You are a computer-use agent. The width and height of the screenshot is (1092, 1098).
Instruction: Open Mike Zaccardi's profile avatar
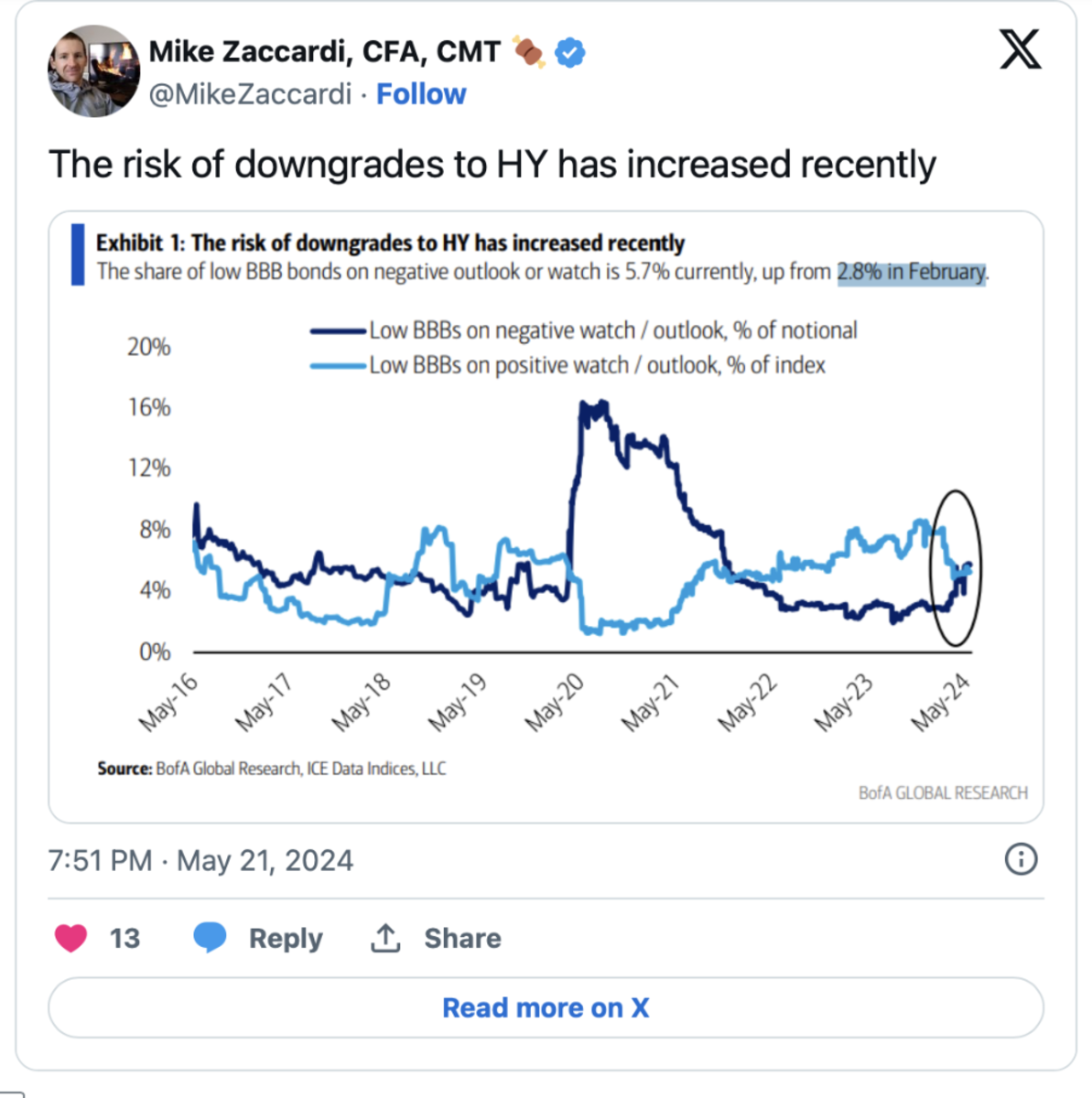(x=93, y=71)
